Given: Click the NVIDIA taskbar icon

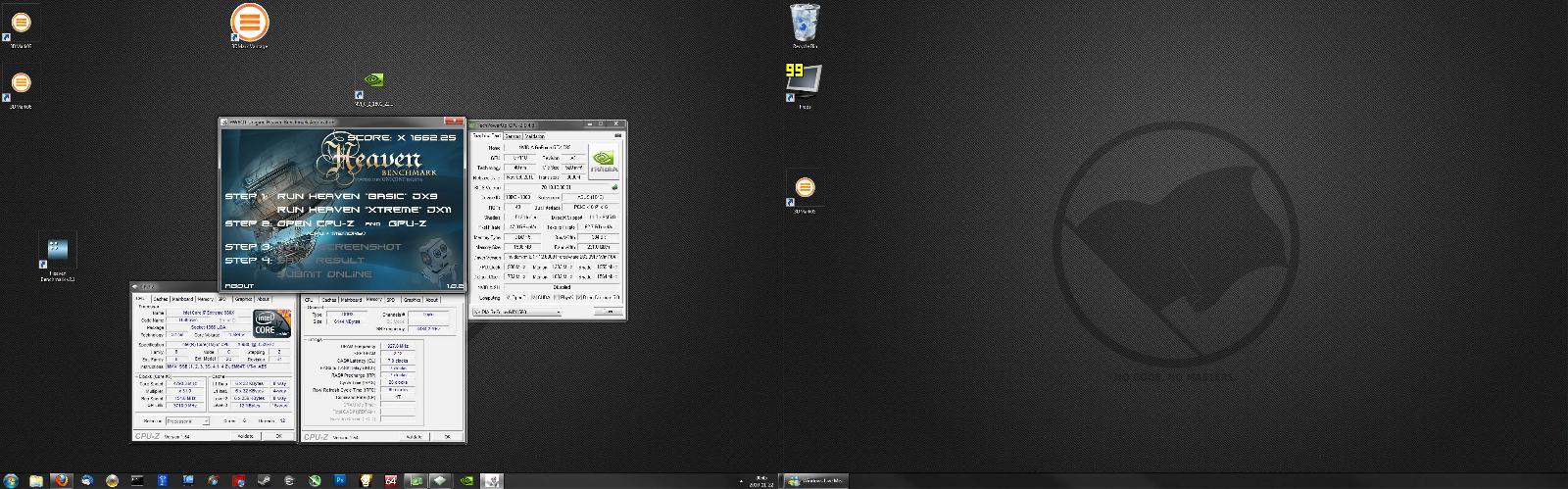Looking at the screenshot, I should click(x=467, y=480).
